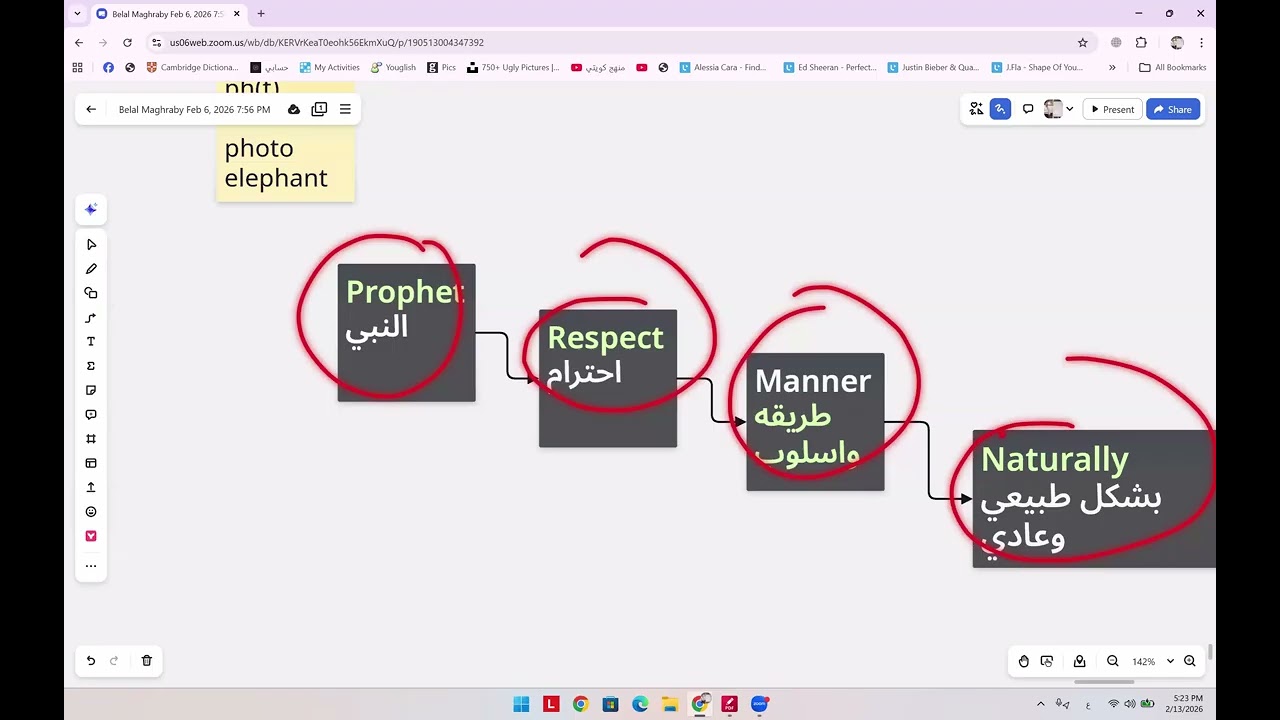Select the pen drawing tool

click(91, 269)
